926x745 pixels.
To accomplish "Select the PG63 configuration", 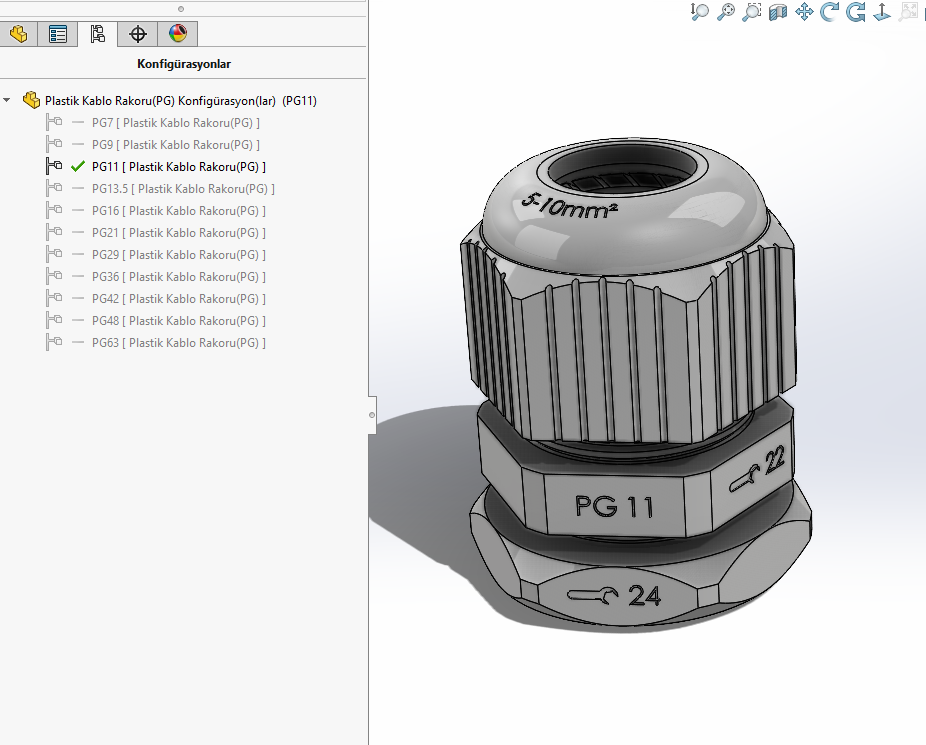I will (178, 343).
